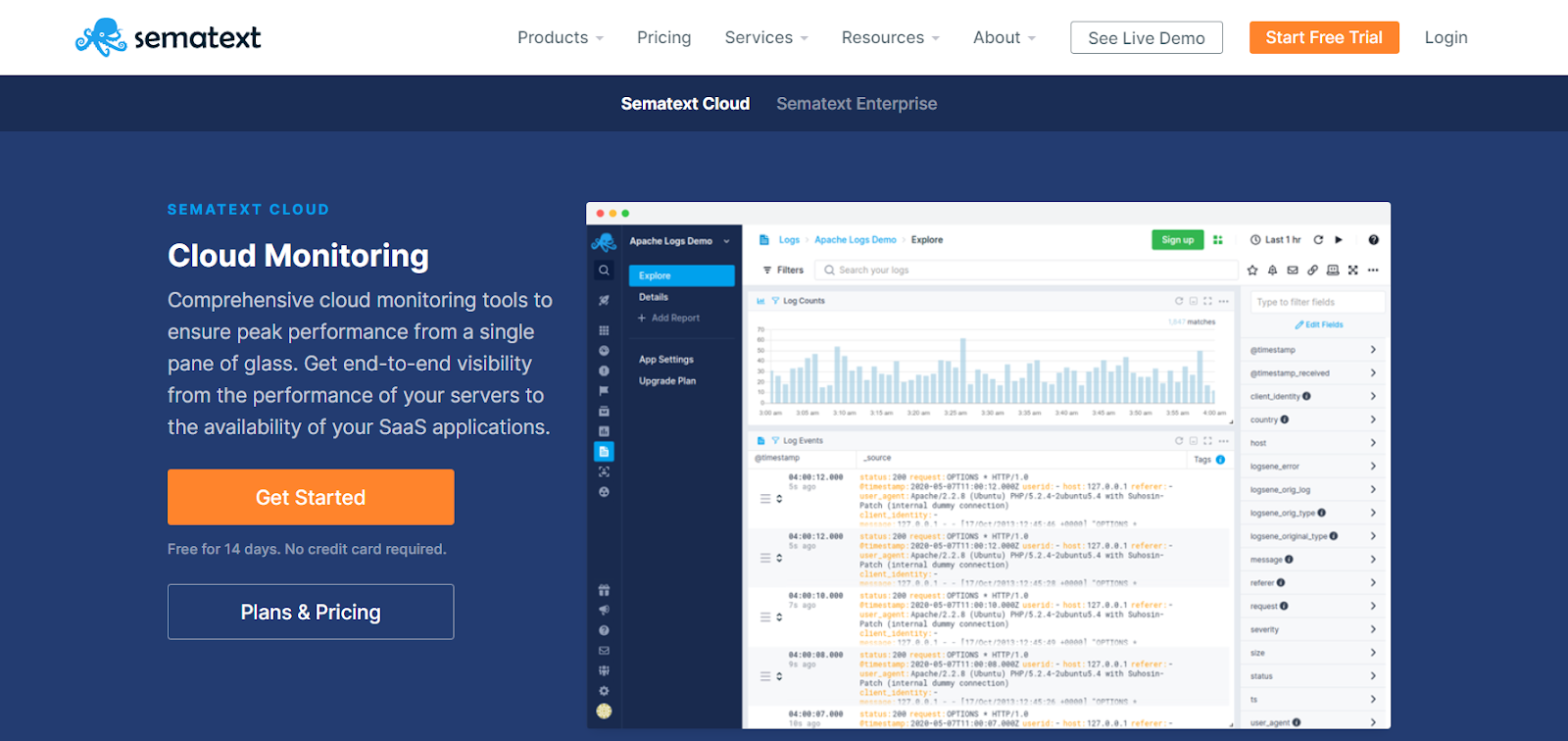This screenshot has height=741, width=1568.
Task: Expand the host field chevron
Action: [1373, 443]
